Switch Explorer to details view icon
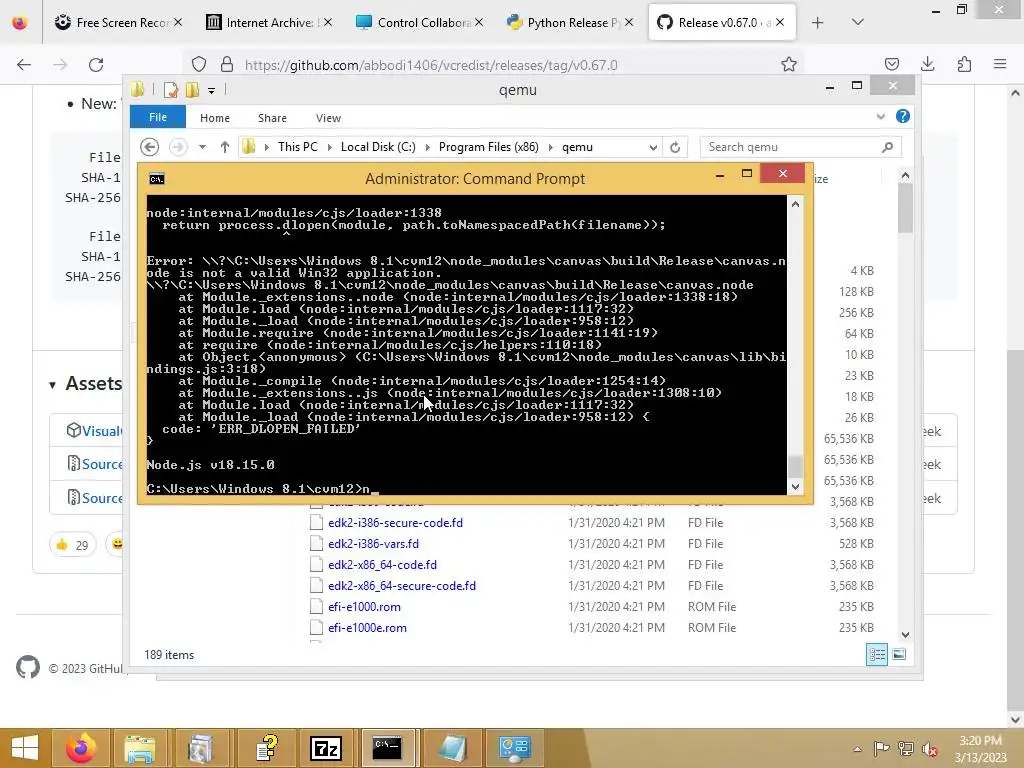Viewport: 1024px width, 768px height. (x=877, y=654)
